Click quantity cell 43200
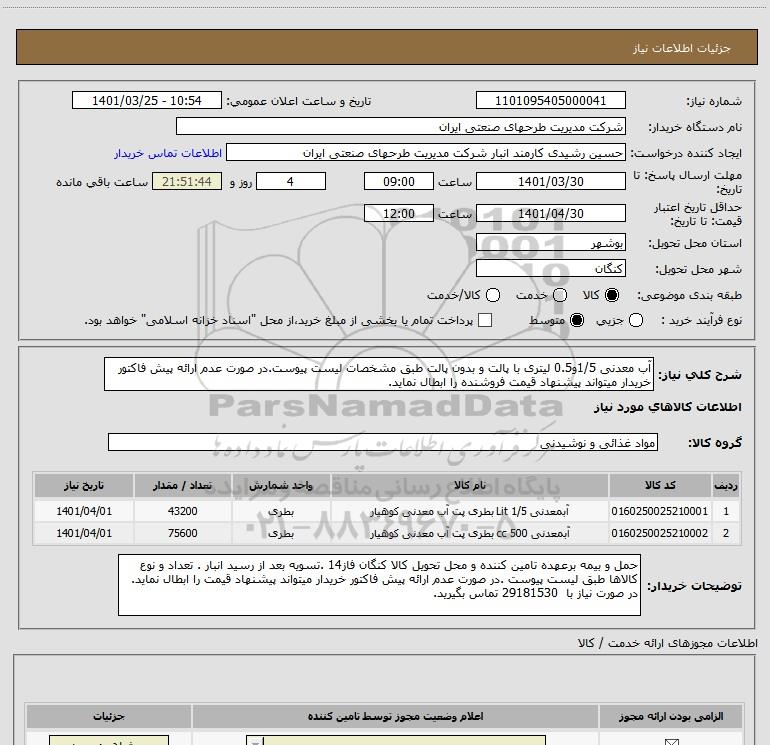770x745 pixels. 183,511
